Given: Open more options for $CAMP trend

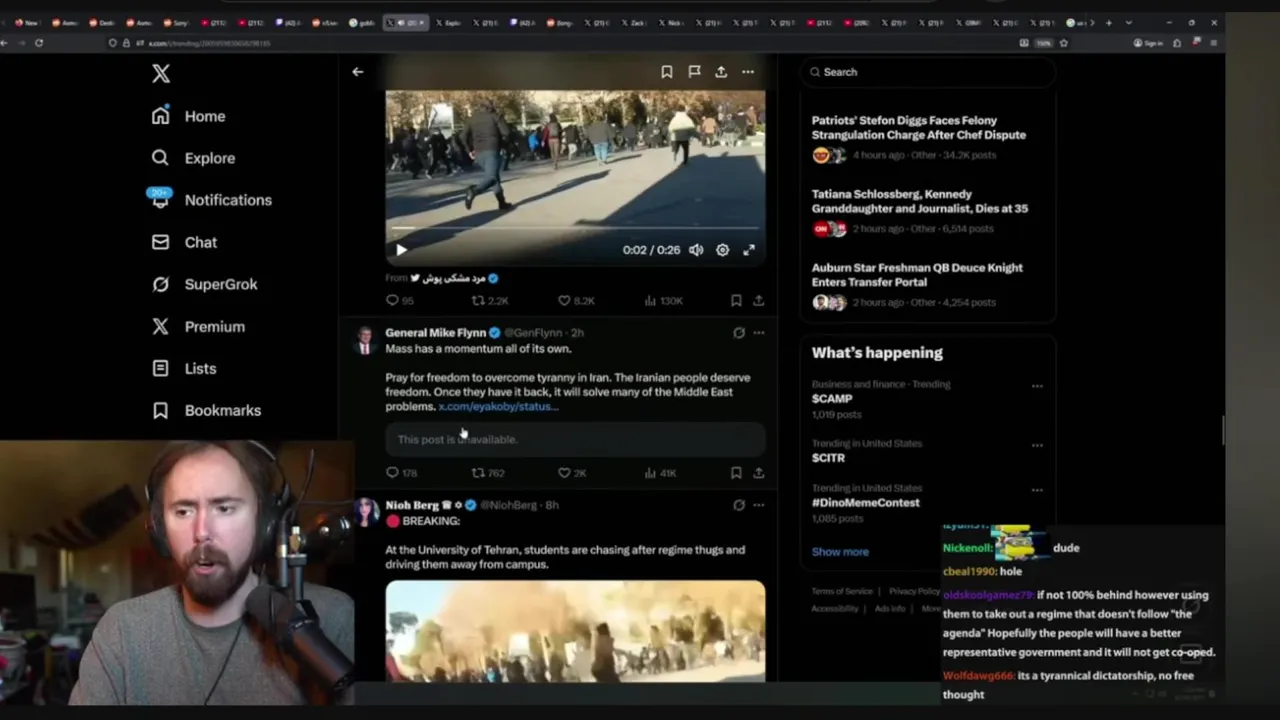Looking at the screenshot, I should click(1037, 386).
